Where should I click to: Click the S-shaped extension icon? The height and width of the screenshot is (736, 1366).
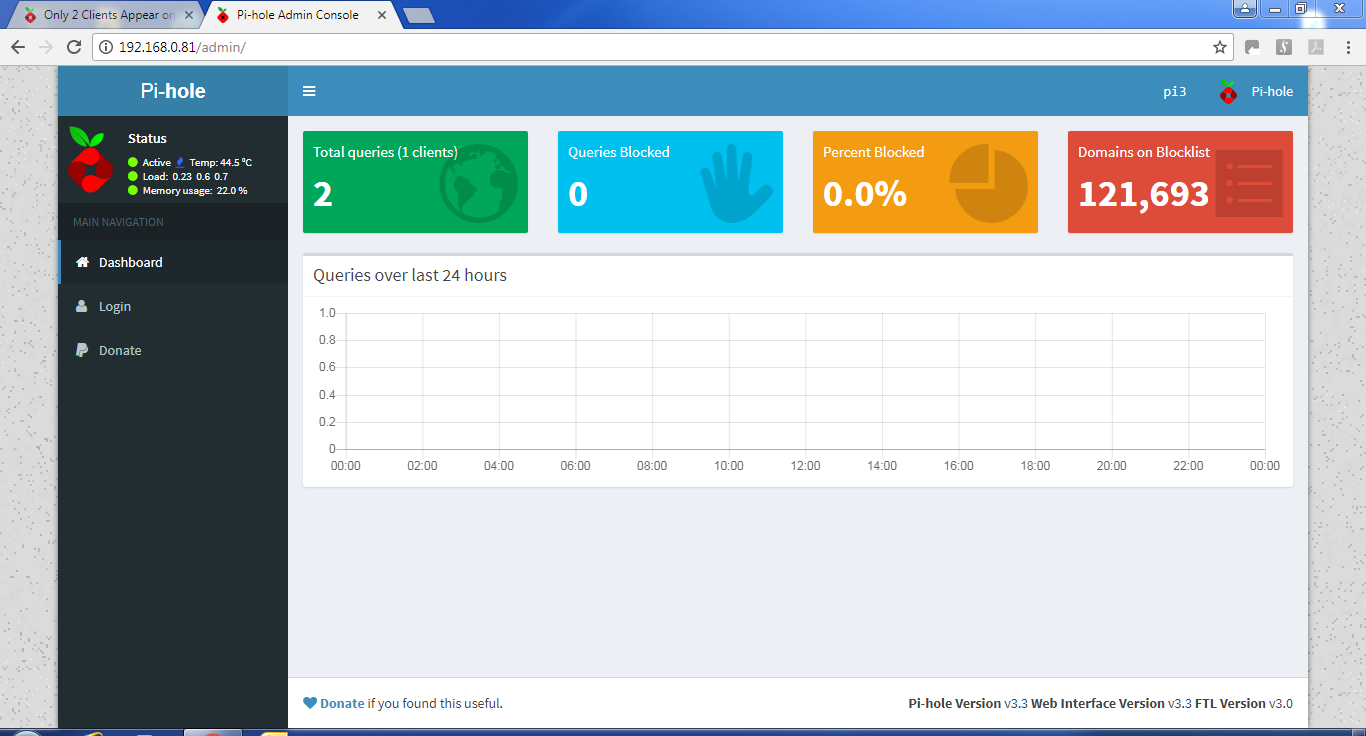[1285, 47]
